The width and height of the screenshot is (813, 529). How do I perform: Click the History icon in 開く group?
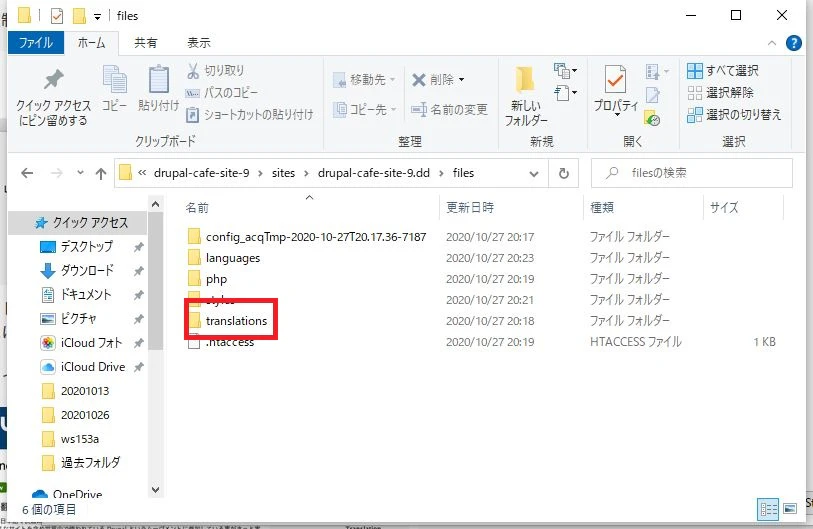(652, 119)
